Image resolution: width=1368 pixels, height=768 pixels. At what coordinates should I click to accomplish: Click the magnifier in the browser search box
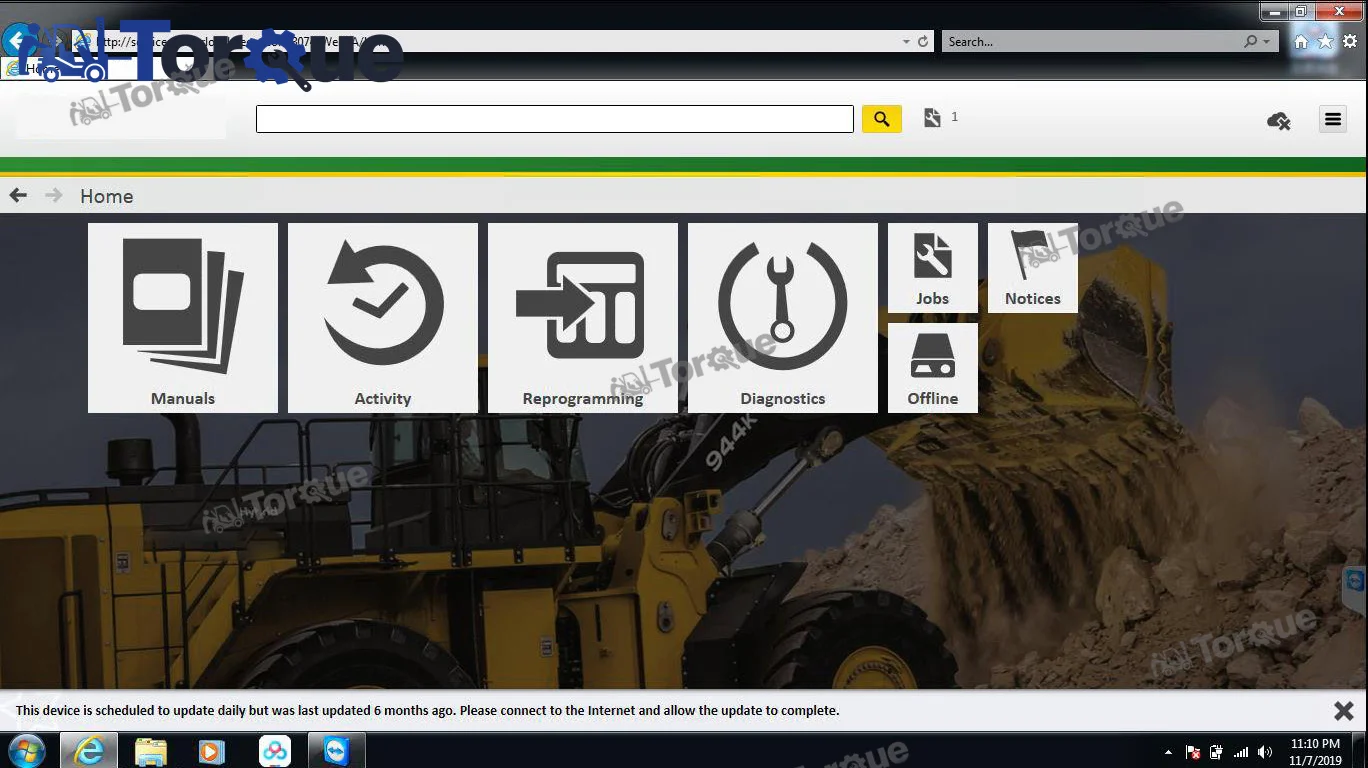(x=1250, y=42)
